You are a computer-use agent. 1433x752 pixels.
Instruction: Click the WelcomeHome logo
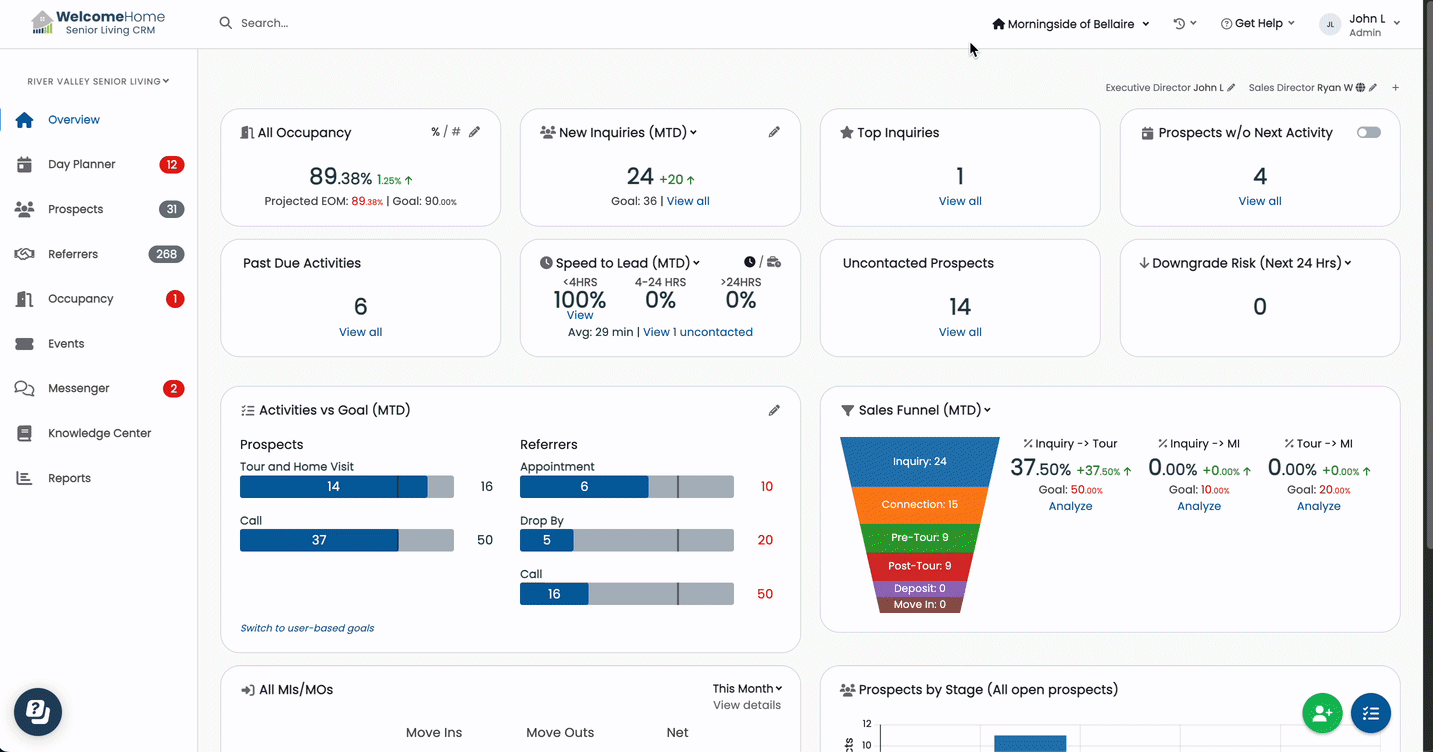[98, 23]
